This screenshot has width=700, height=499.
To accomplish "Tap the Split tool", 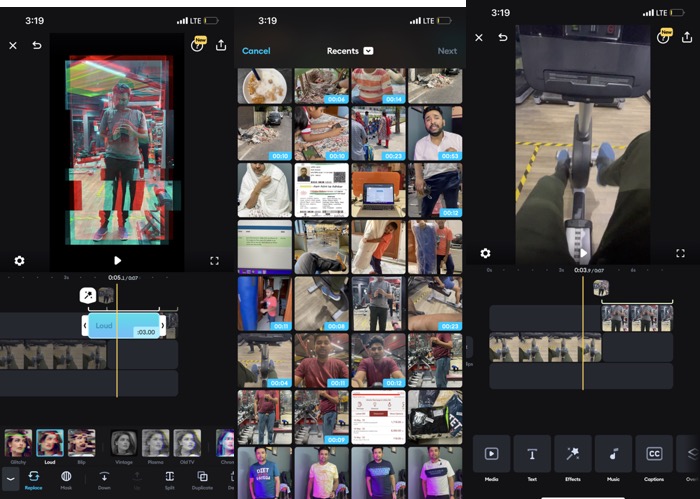I will (x=170, y=480).
